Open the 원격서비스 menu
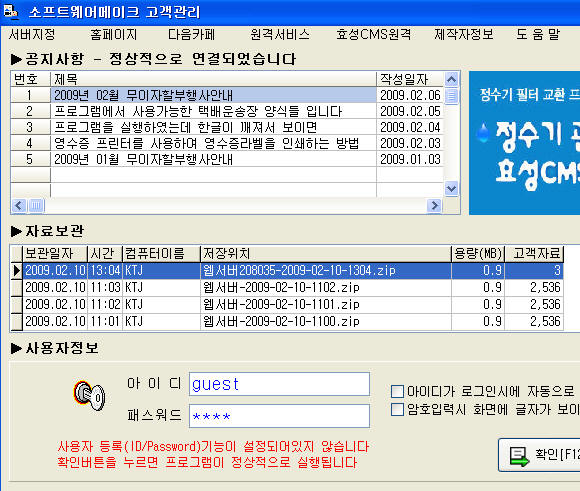This screenshot has width=580, height=491. 280,34
